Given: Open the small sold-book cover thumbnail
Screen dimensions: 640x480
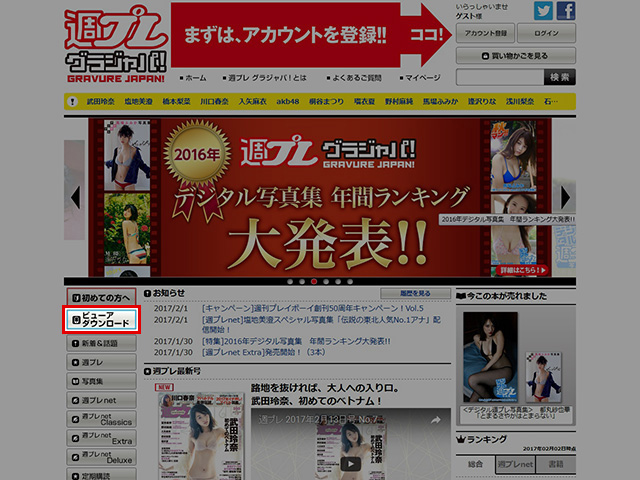Looking at the screenshot, I should click(x=543, y=377).
